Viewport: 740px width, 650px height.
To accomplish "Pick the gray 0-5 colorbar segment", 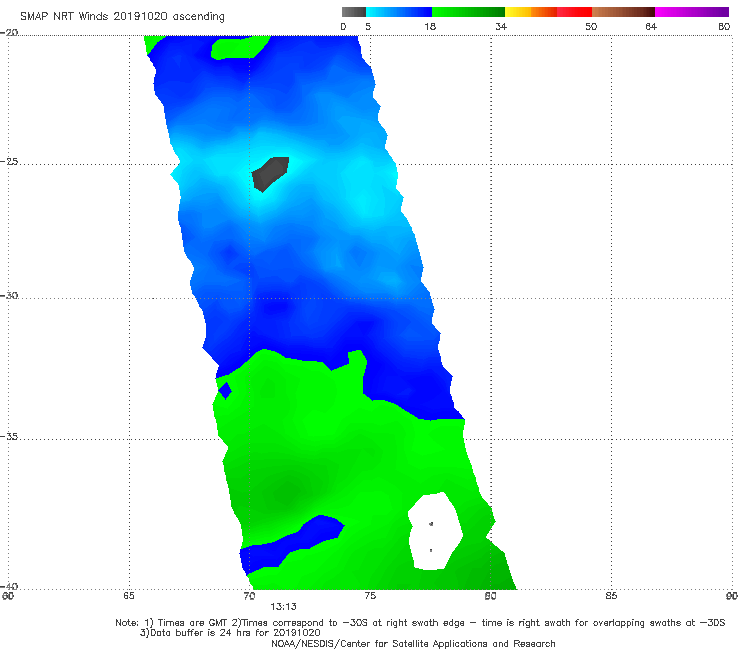I will click(354, 12).
